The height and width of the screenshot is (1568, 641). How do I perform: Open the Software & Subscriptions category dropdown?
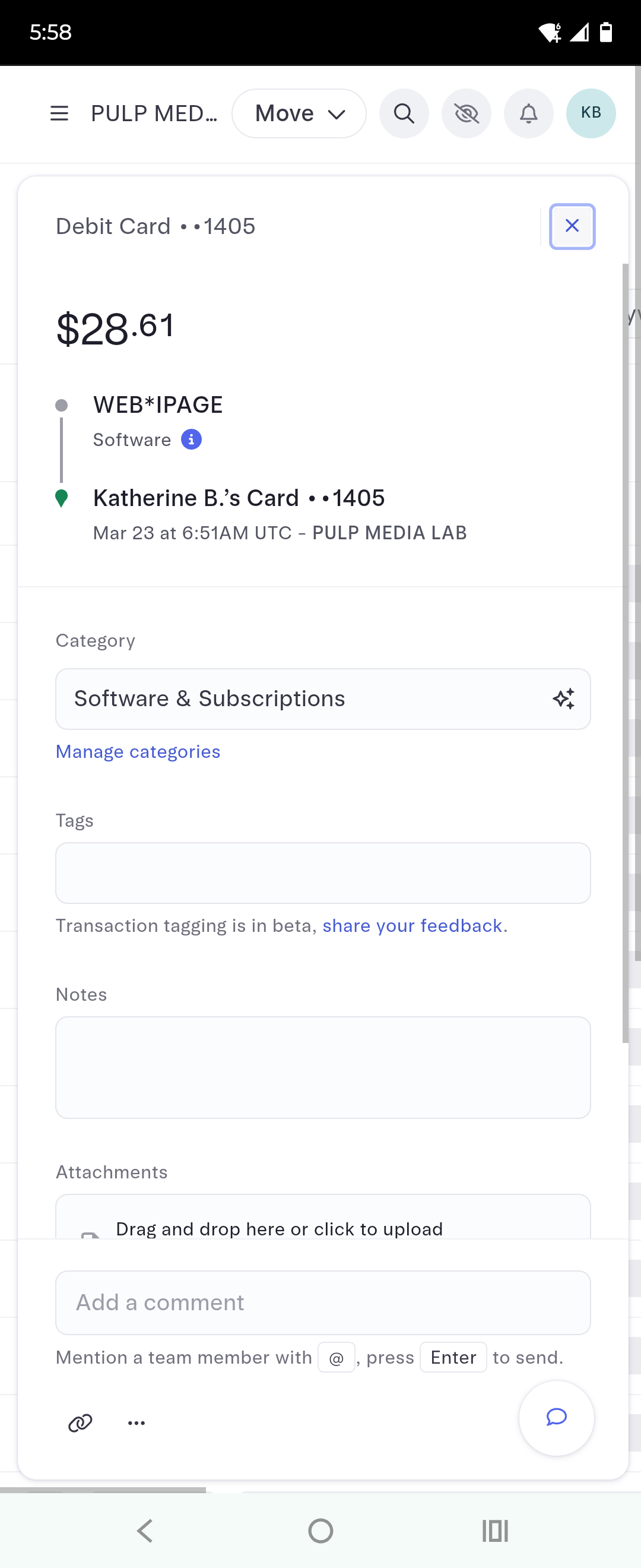(304, 699)
